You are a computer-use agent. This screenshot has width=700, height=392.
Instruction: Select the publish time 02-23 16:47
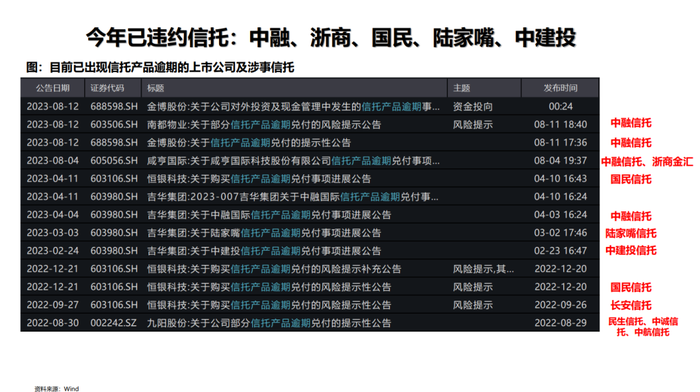pyautogui.click(x=560, y=251)
